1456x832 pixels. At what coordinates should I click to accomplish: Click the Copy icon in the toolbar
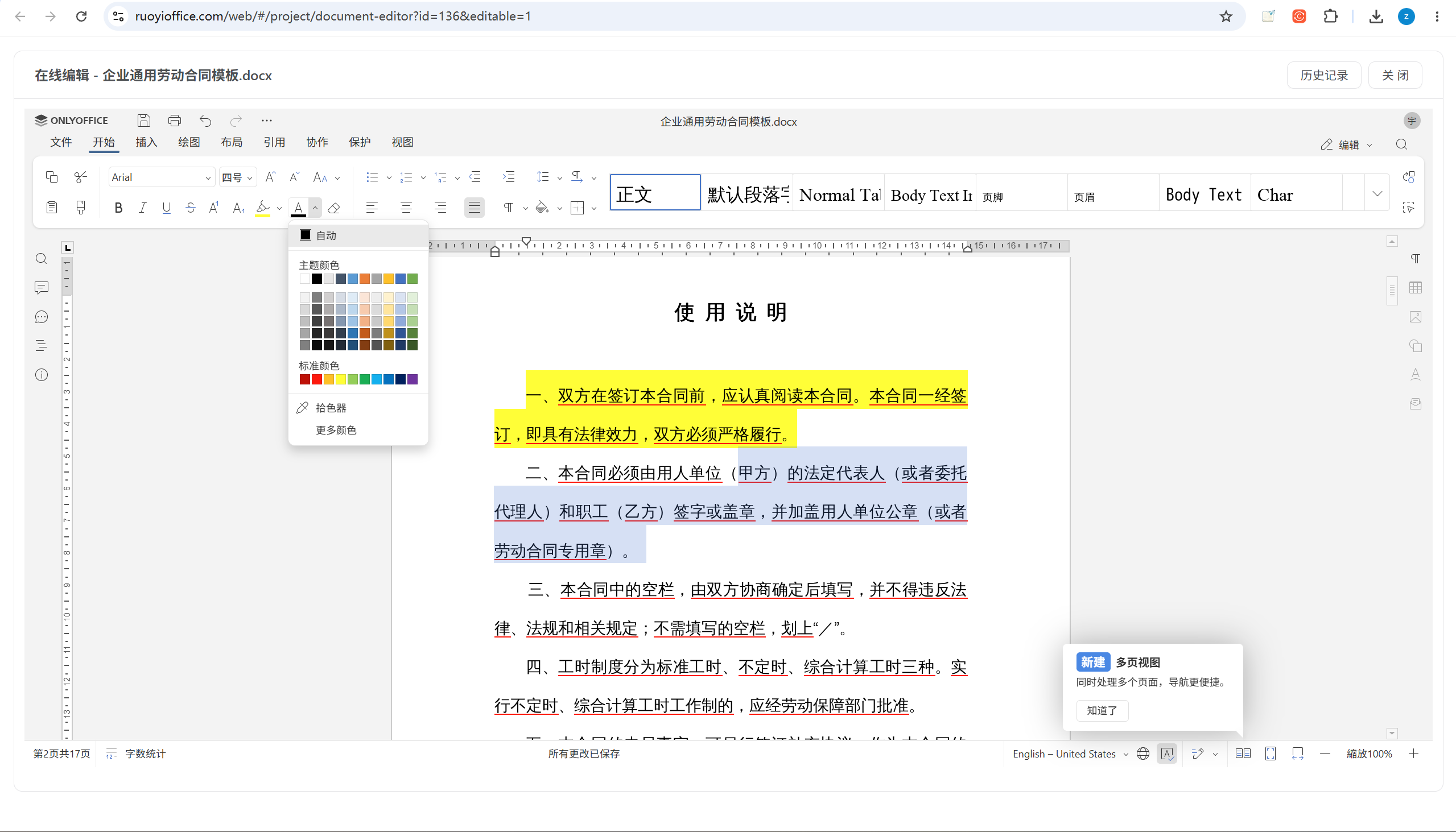click(x=51, y=177)
